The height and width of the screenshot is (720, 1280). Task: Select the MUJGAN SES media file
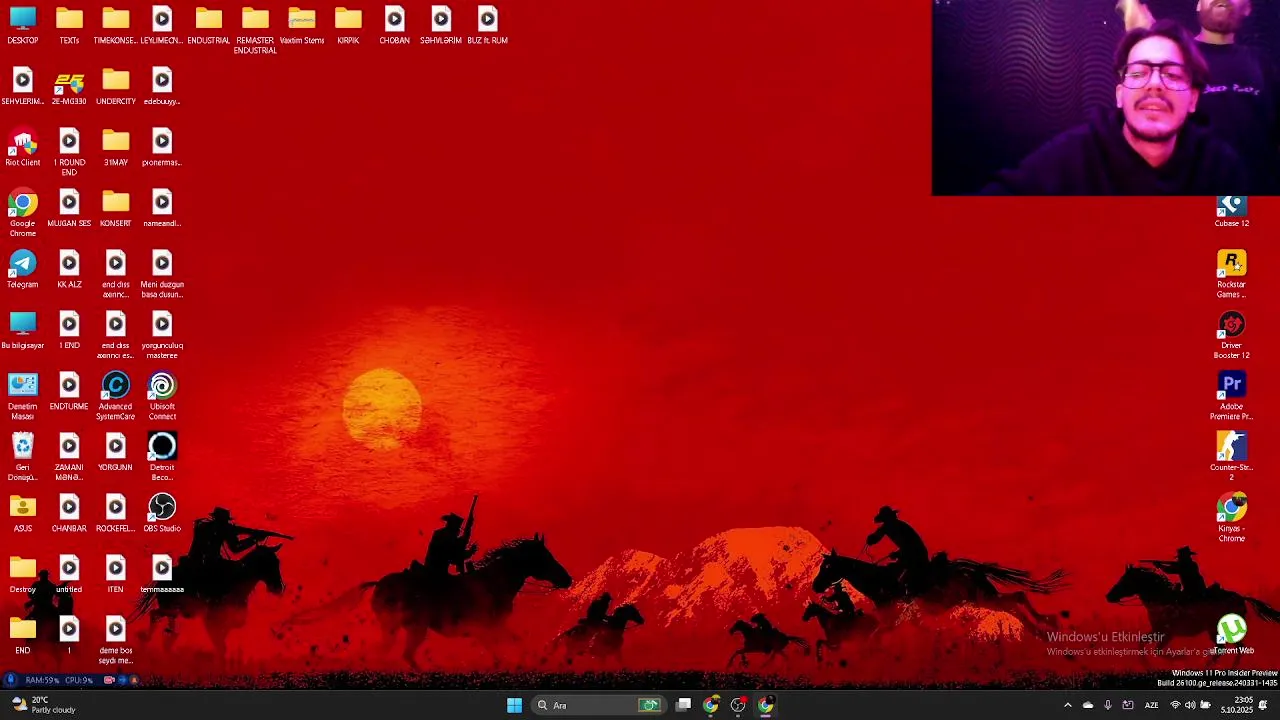click(x=69, y=209)
